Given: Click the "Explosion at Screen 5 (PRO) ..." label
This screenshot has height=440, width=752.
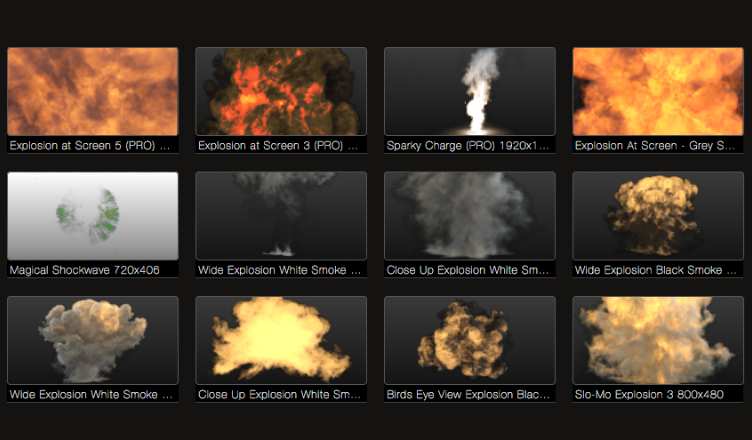Looking at the screenshot, I should coord(90,146).
